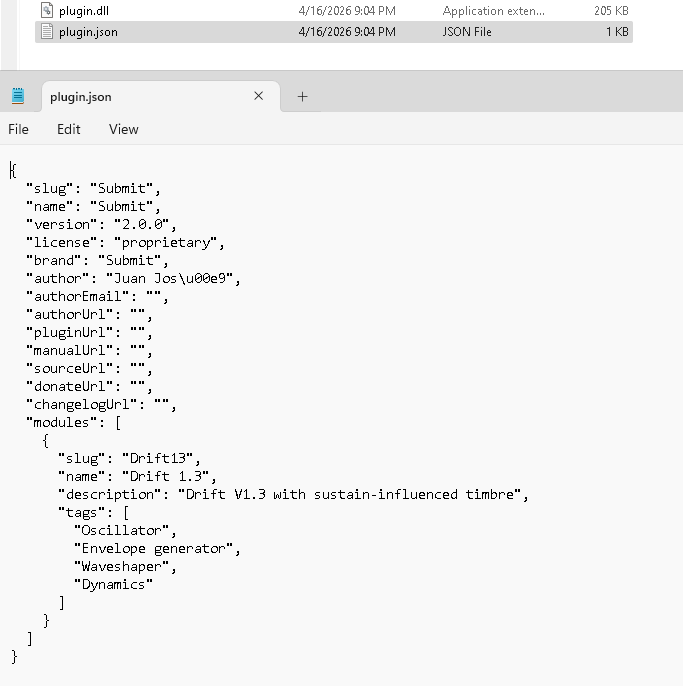The width and height of the screenshot is (683, 686).
Task: Place cursor on the "version" line
Action: click(100, 224)
